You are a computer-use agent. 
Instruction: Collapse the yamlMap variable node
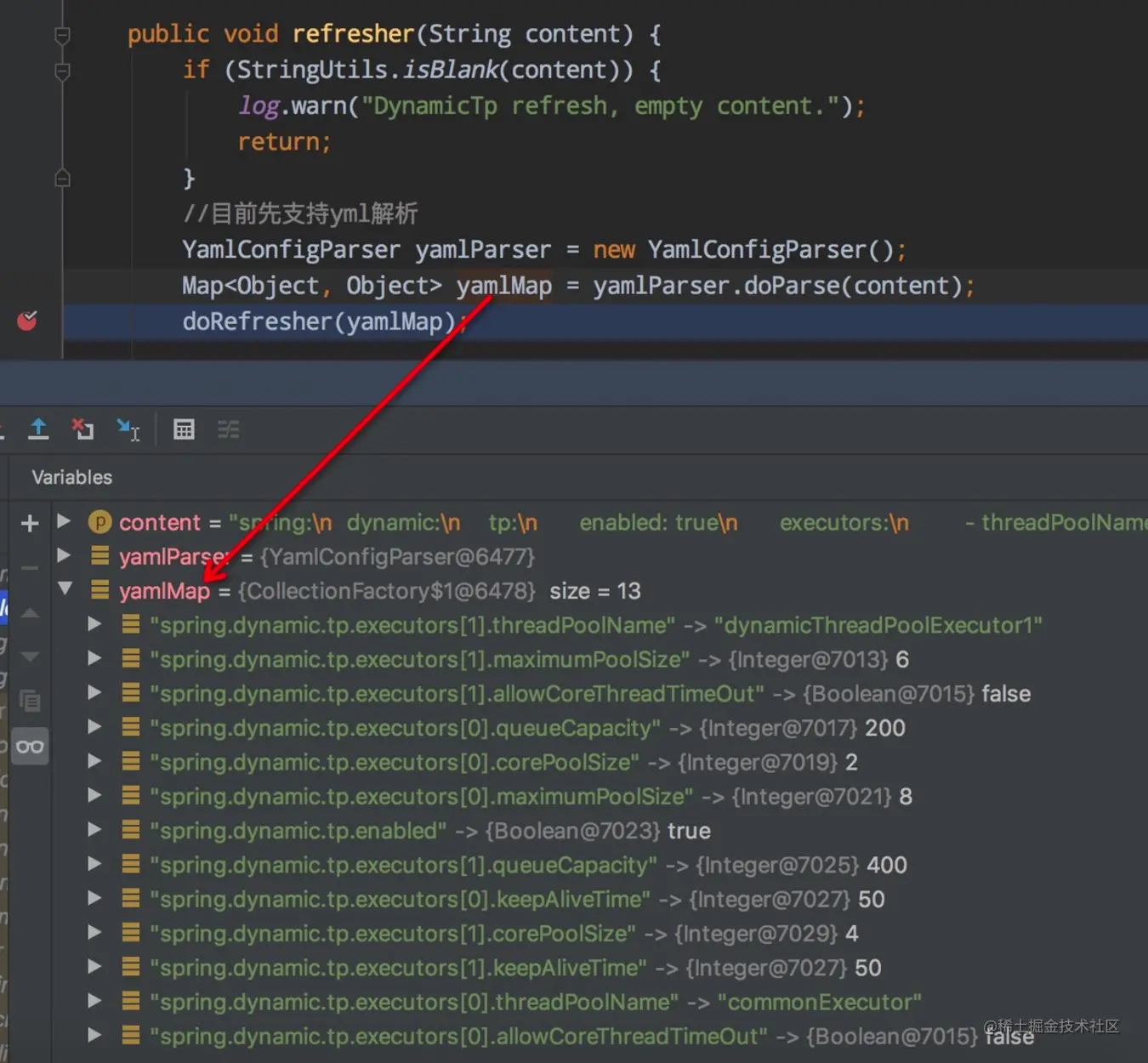tap(65, 588)
